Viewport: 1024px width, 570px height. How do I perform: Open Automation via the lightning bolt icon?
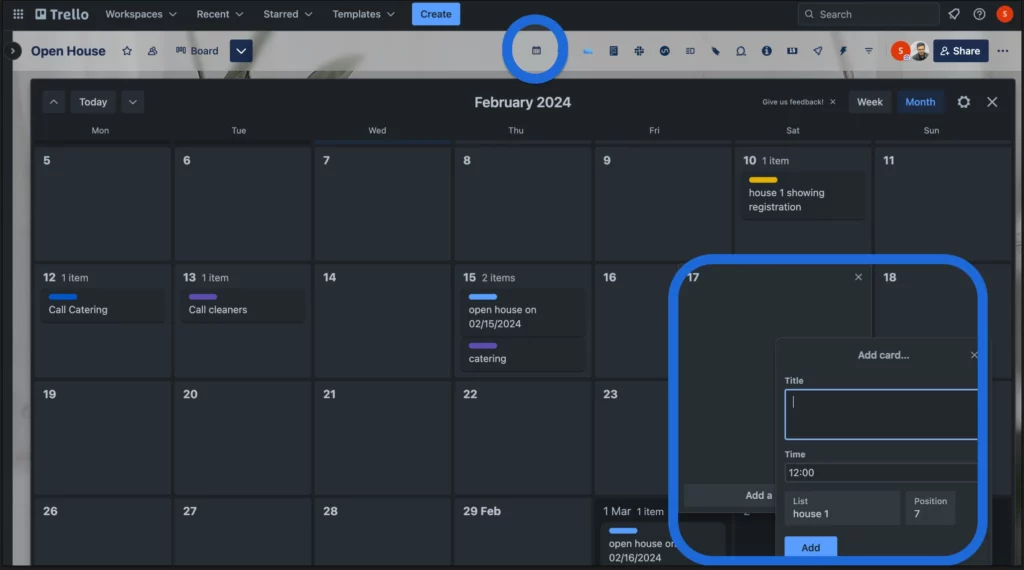click(843, 51)
